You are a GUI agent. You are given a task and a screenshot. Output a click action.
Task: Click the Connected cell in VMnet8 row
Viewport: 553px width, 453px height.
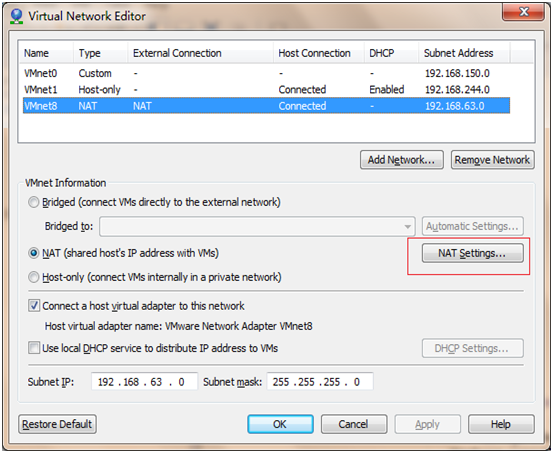[x=302, y=106]
